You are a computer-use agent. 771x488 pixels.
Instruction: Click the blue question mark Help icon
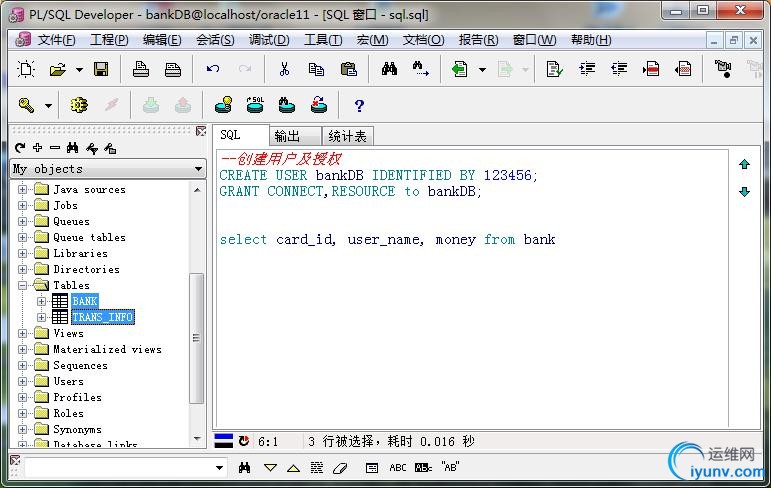click(359, 105)
